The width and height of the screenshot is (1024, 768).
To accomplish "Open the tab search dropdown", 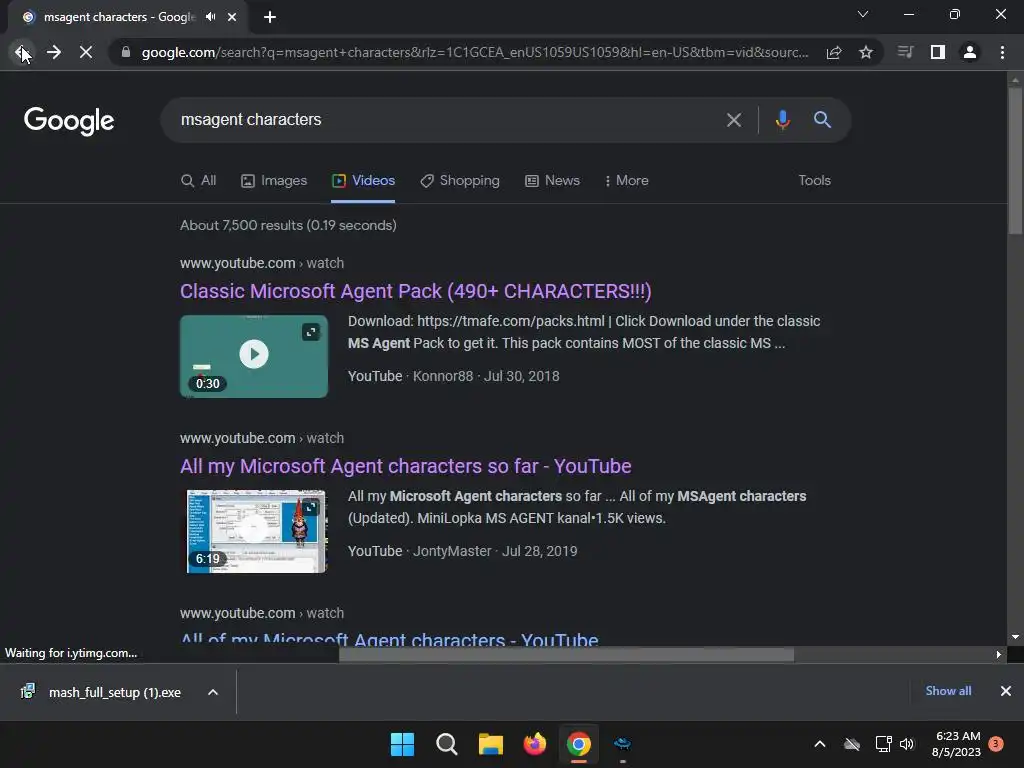I will (863, 14).
